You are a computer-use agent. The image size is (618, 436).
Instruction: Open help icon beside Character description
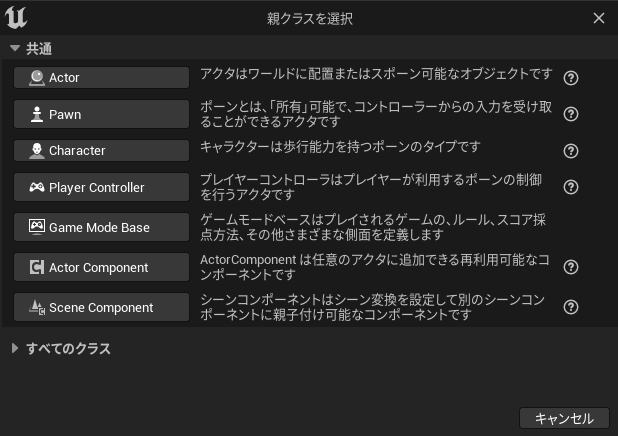click(x=571, y=150)
